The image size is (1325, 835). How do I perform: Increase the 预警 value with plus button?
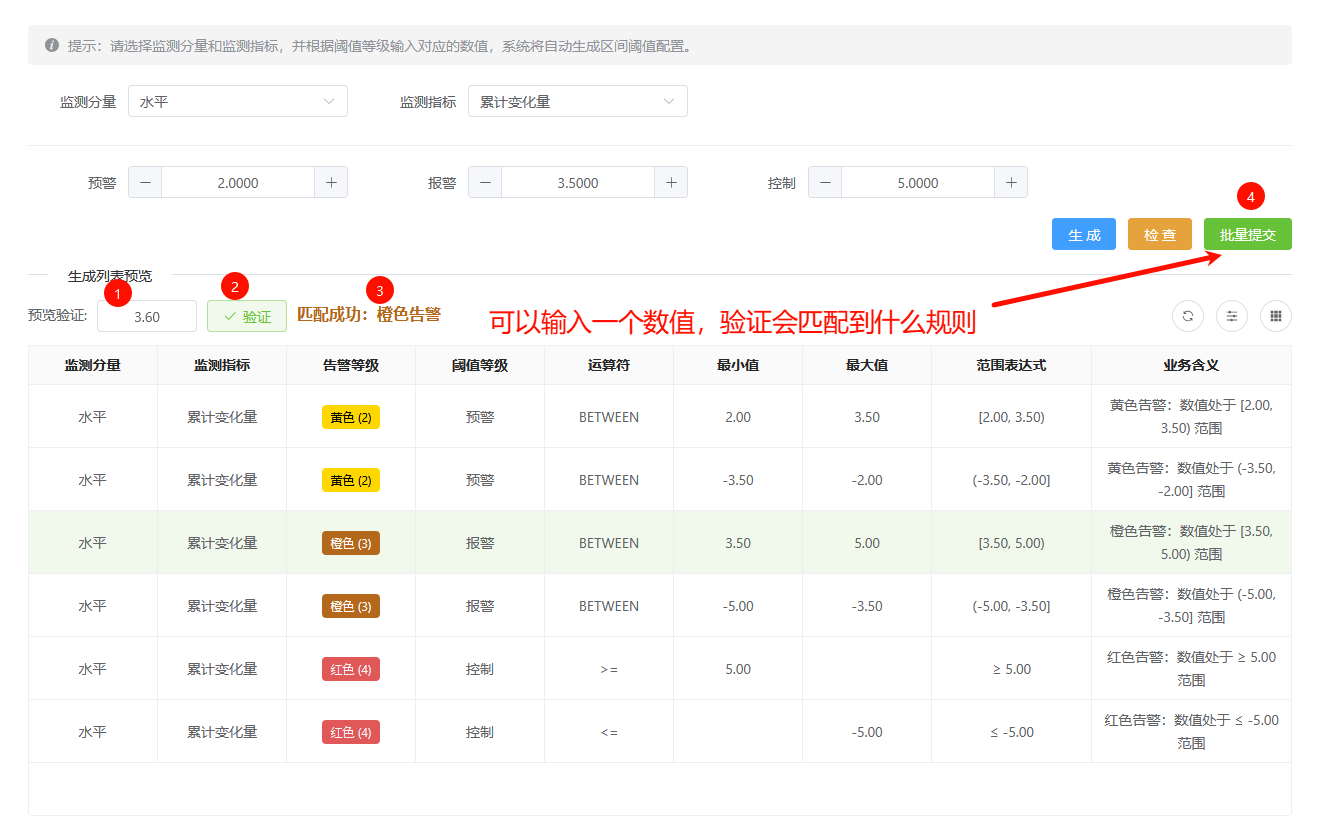pos(331,183)
